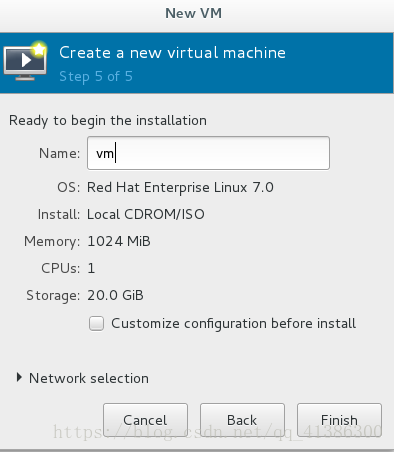394x452 pixels.
Task: Click the Customize configuration before install label
Action: (233, 324)
